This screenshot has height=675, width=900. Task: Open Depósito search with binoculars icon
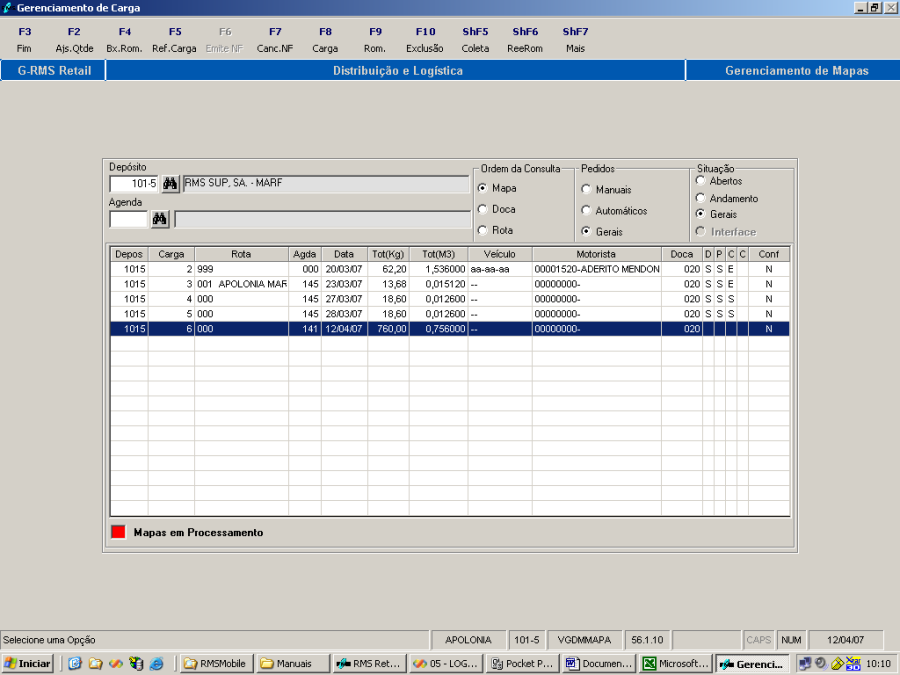[170, 184]
